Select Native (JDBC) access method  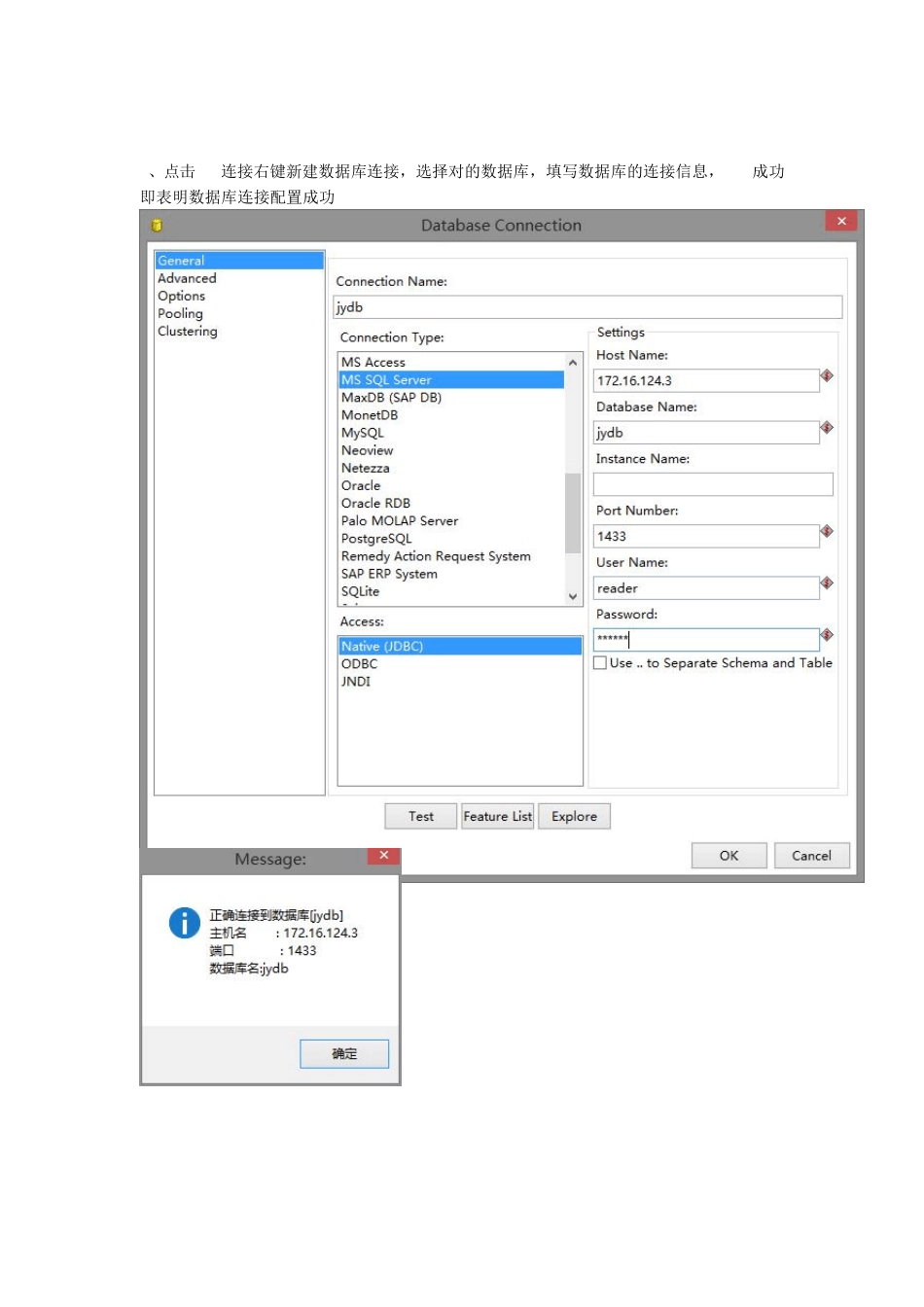pos(460,646)
